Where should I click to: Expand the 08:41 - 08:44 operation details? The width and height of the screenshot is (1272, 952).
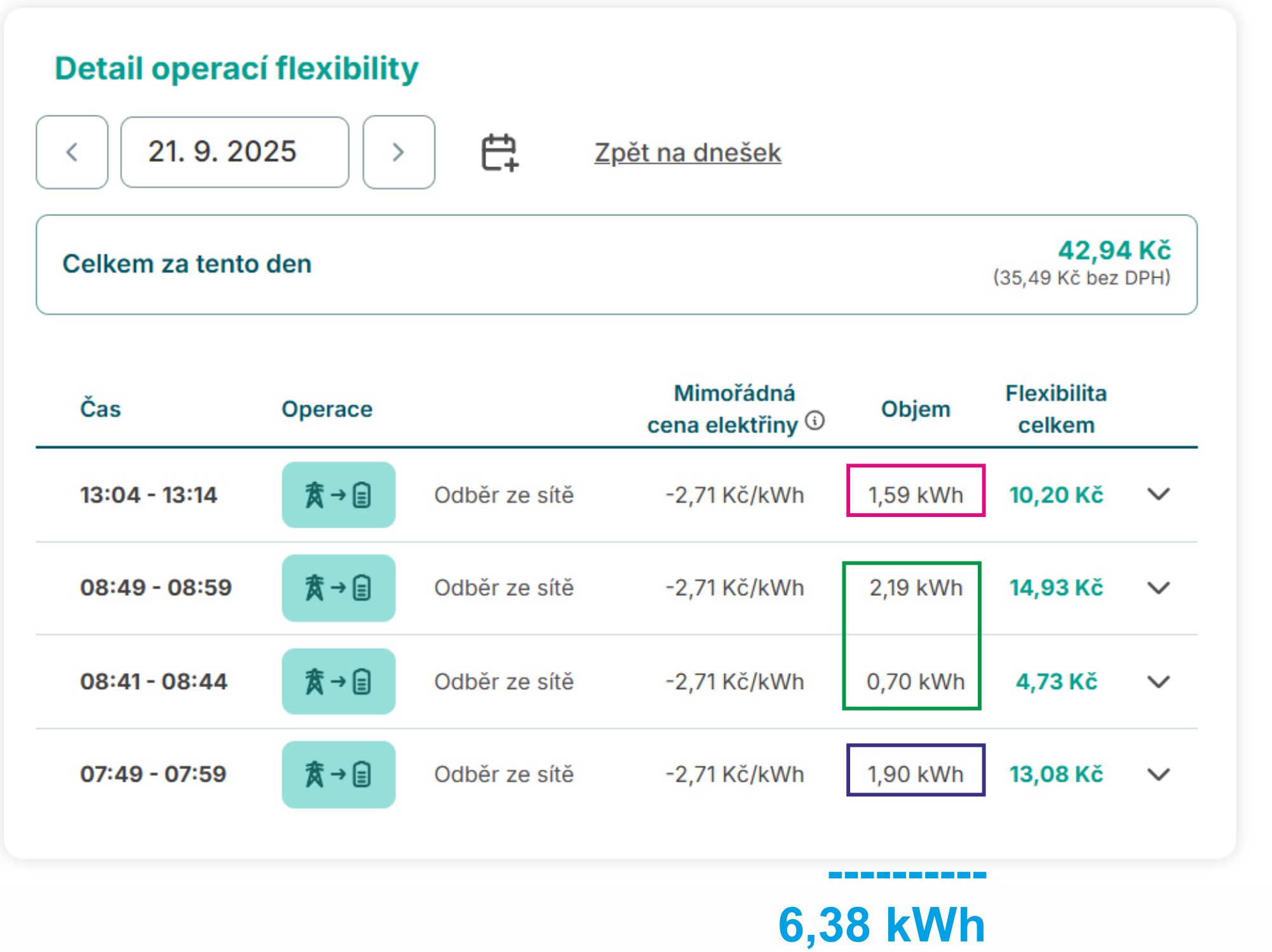tap(1158, 681)
